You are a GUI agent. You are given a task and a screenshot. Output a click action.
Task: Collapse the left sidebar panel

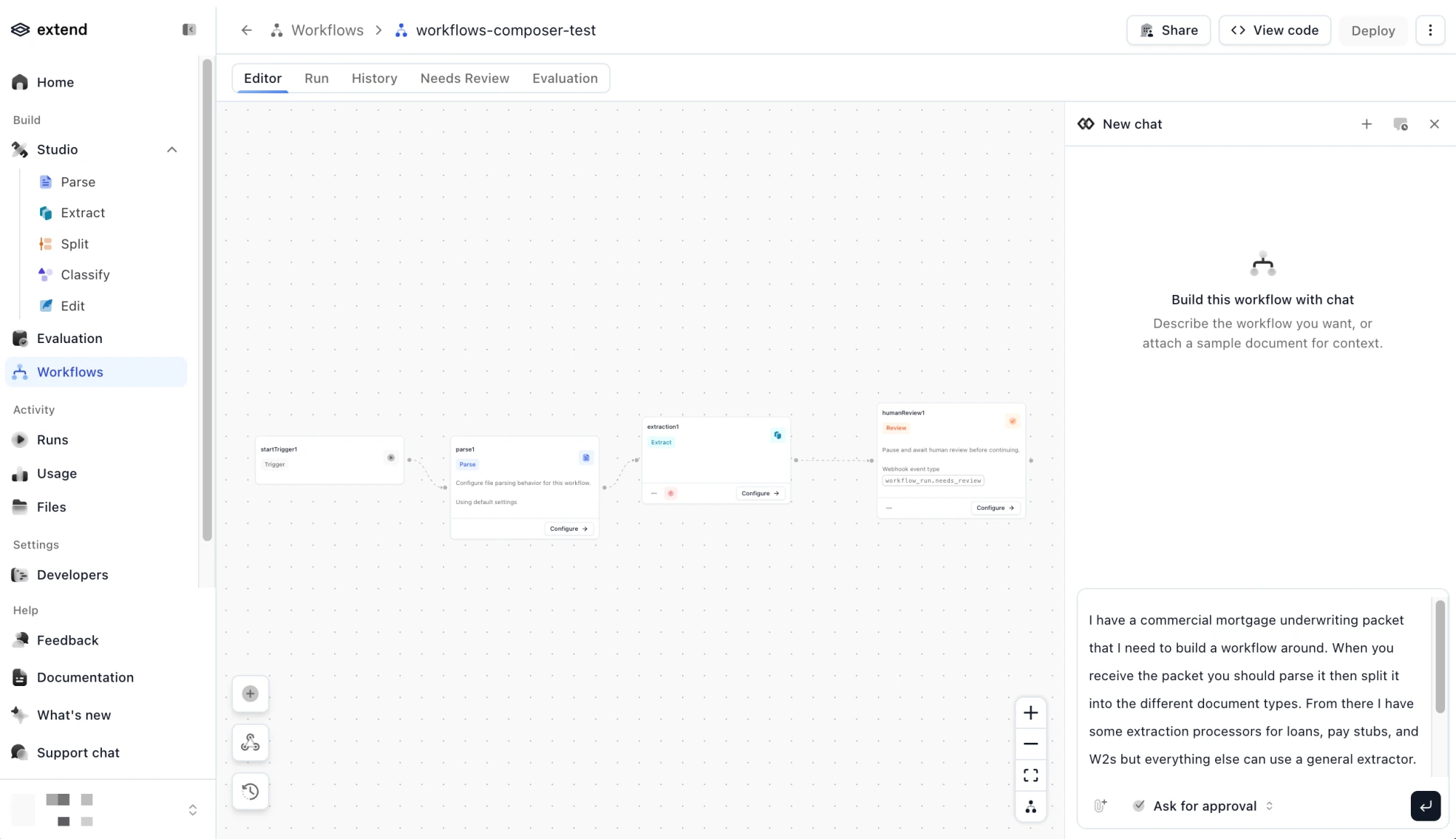(x=189, y=30)
